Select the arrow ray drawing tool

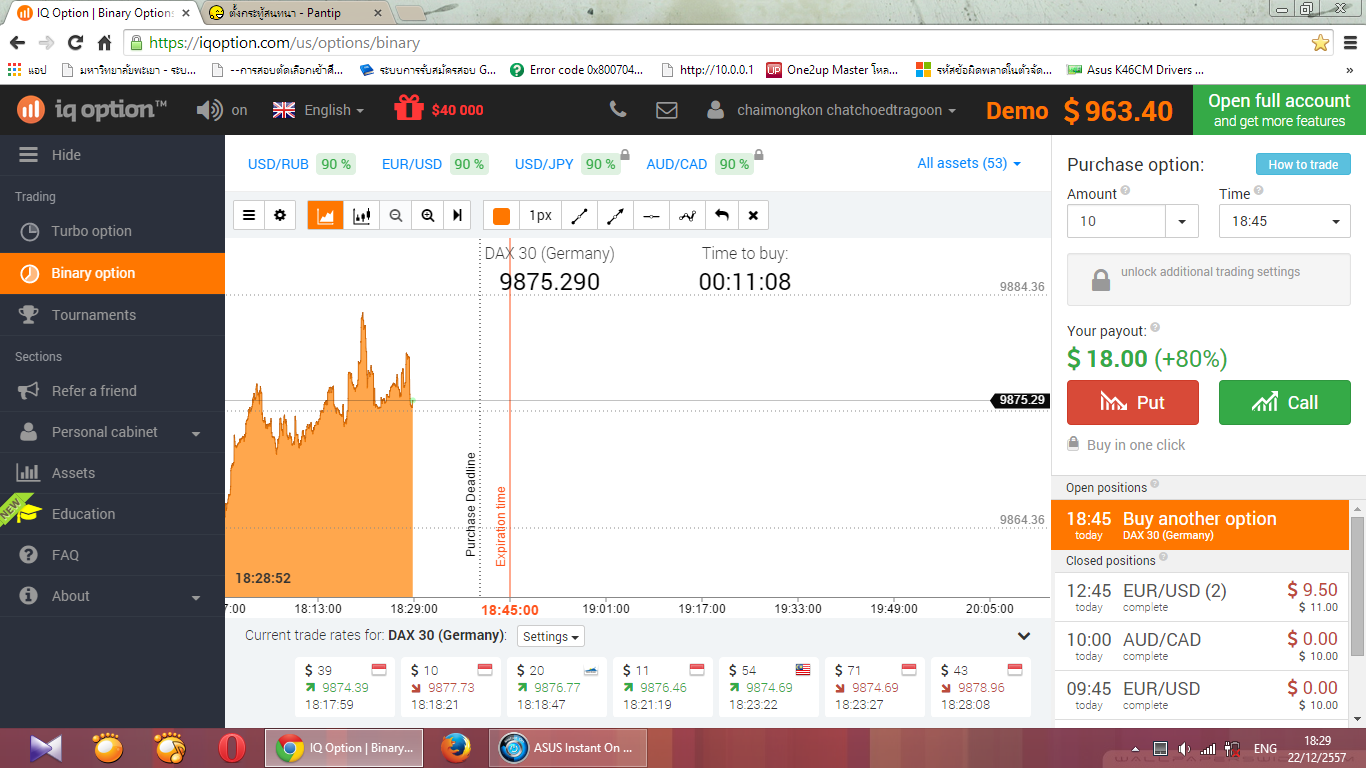[615, 215]
